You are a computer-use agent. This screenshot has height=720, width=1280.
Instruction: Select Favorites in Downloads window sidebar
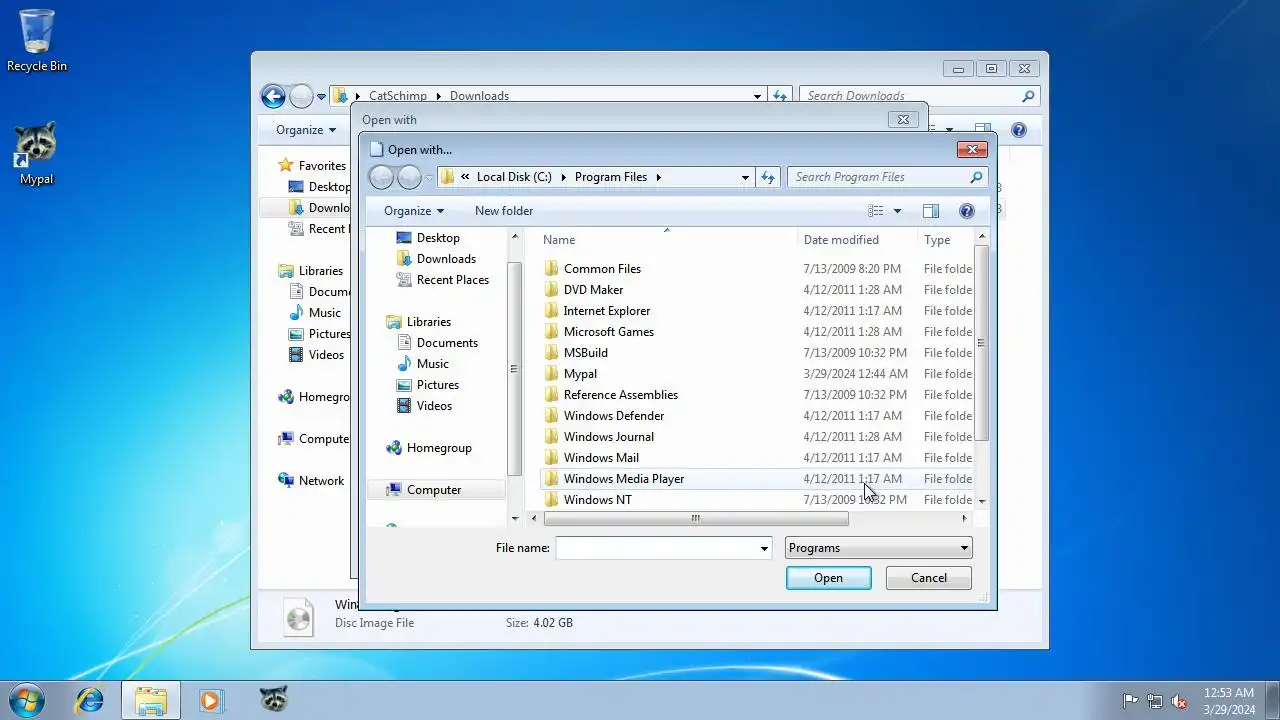[322, 166]
